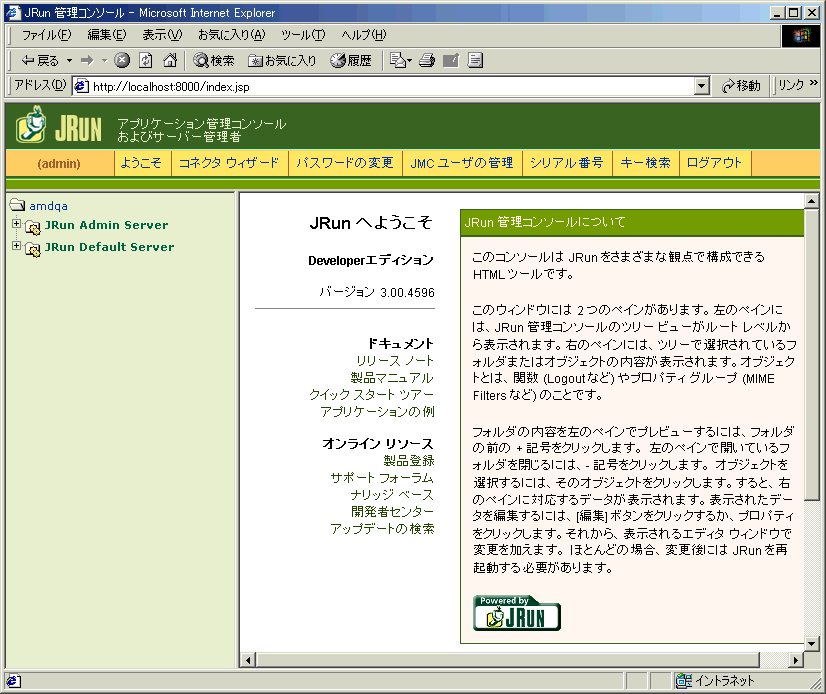Click the Print toolbar icon

click(x=427, y=61)
